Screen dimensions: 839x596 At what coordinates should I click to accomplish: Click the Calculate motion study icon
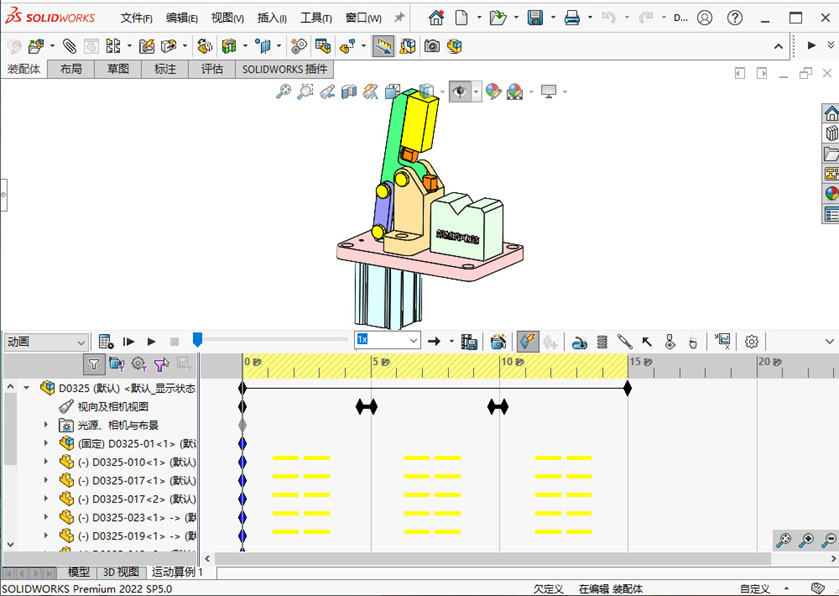[x=106, y=341]
